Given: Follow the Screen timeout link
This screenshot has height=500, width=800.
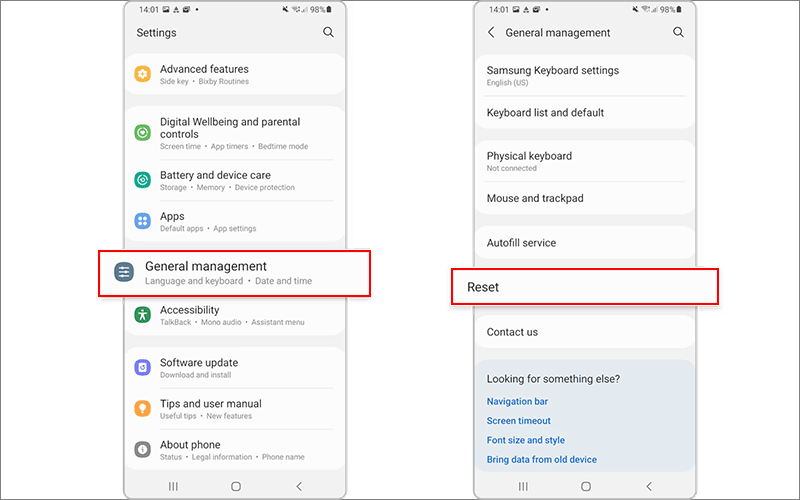Looking at the screenshot, I should pos(518,421).
